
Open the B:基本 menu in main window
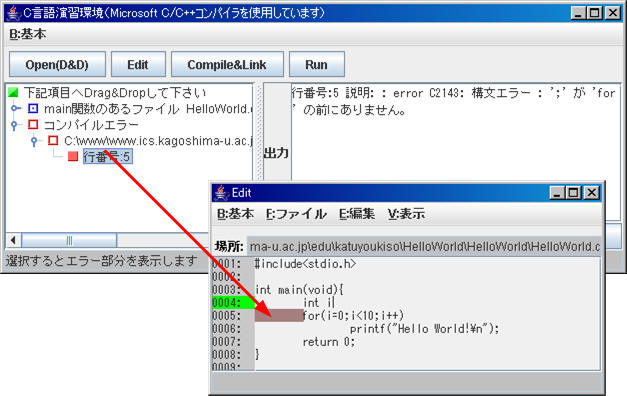tap(28, 34)
